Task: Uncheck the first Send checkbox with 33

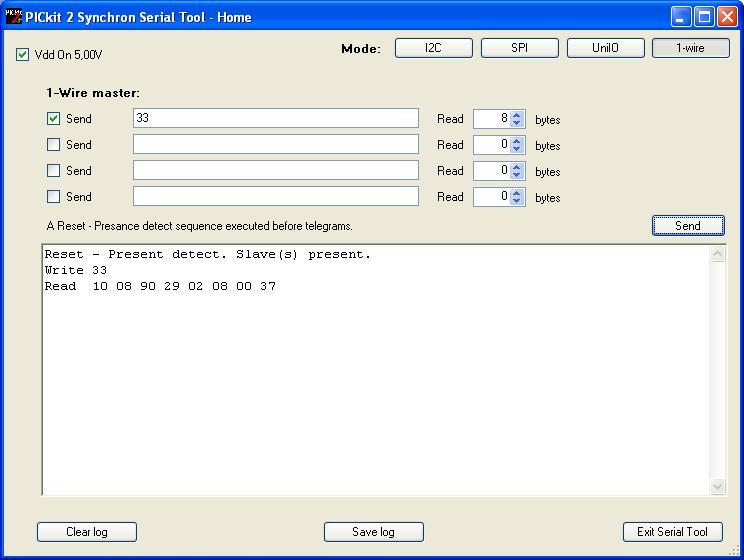Action: [54, 119]
